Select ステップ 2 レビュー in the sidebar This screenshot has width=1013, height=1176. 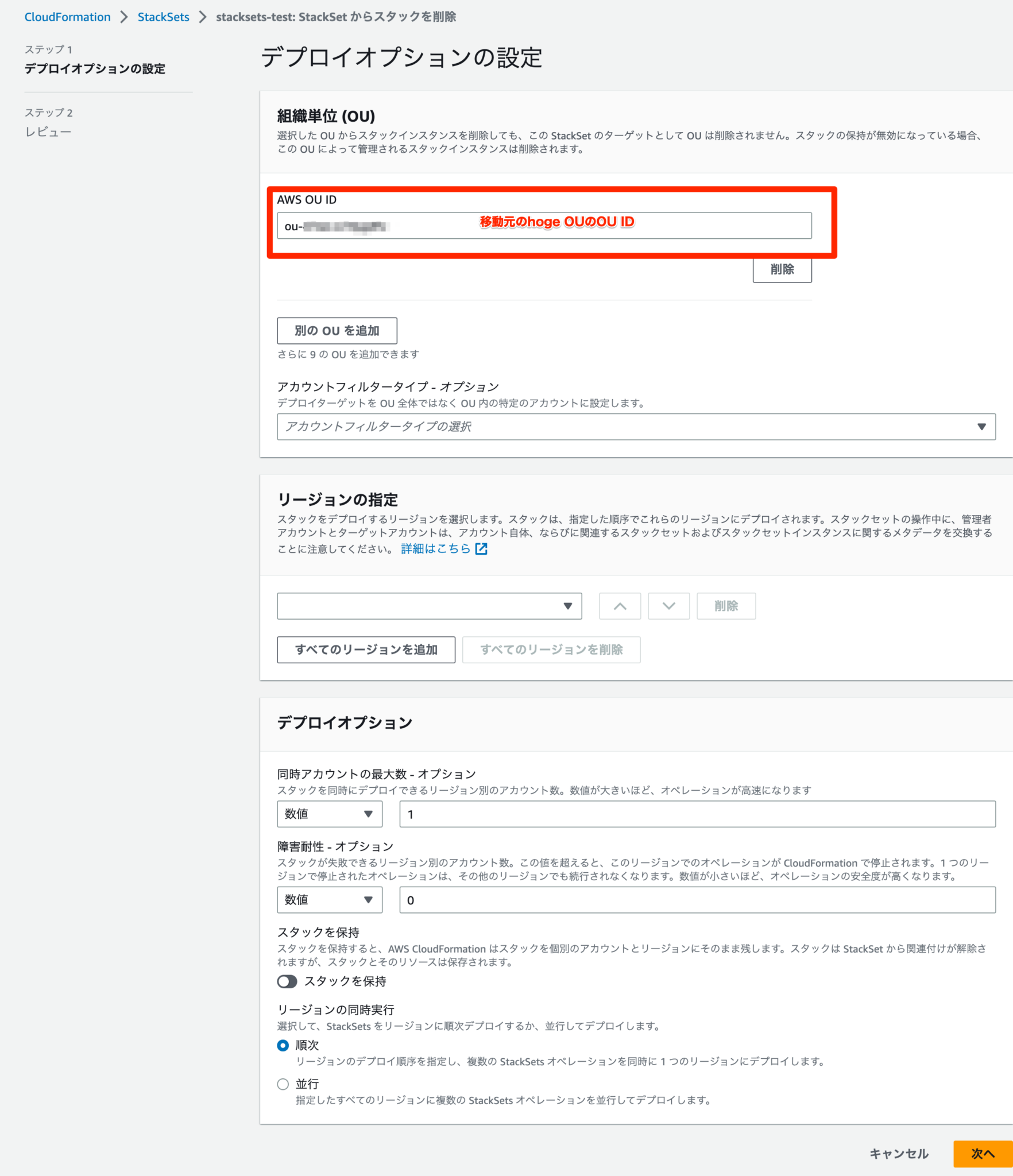tap(48, 131)
